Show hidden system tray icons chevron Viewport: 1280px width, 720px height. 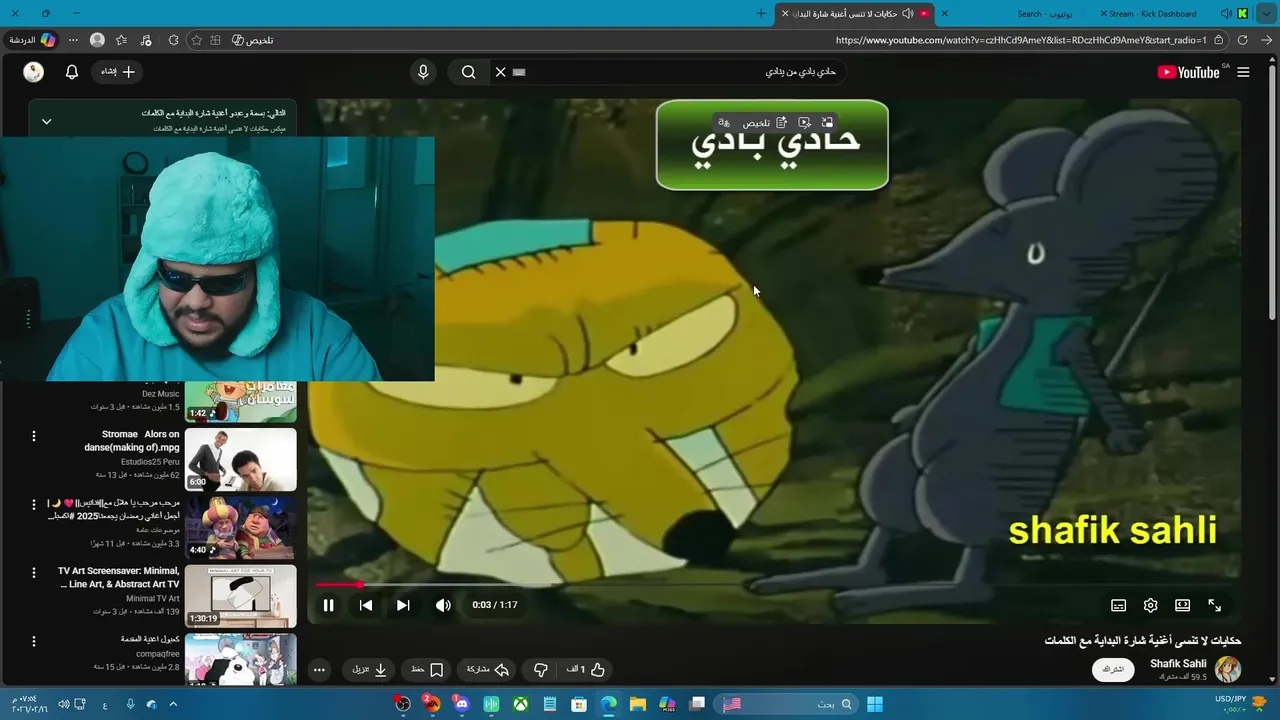pos(173,704)
